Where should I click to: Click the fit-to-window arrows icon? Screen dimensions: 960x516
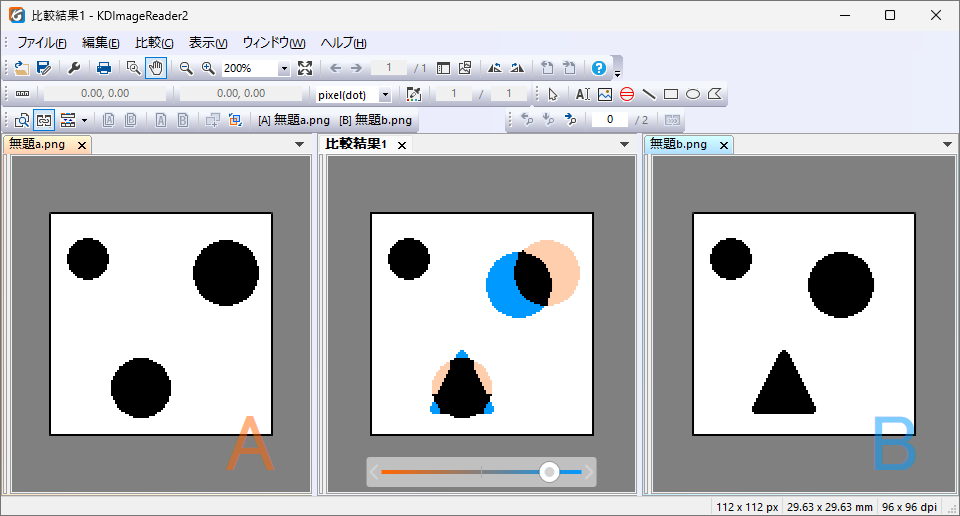[x=305, y=68]
